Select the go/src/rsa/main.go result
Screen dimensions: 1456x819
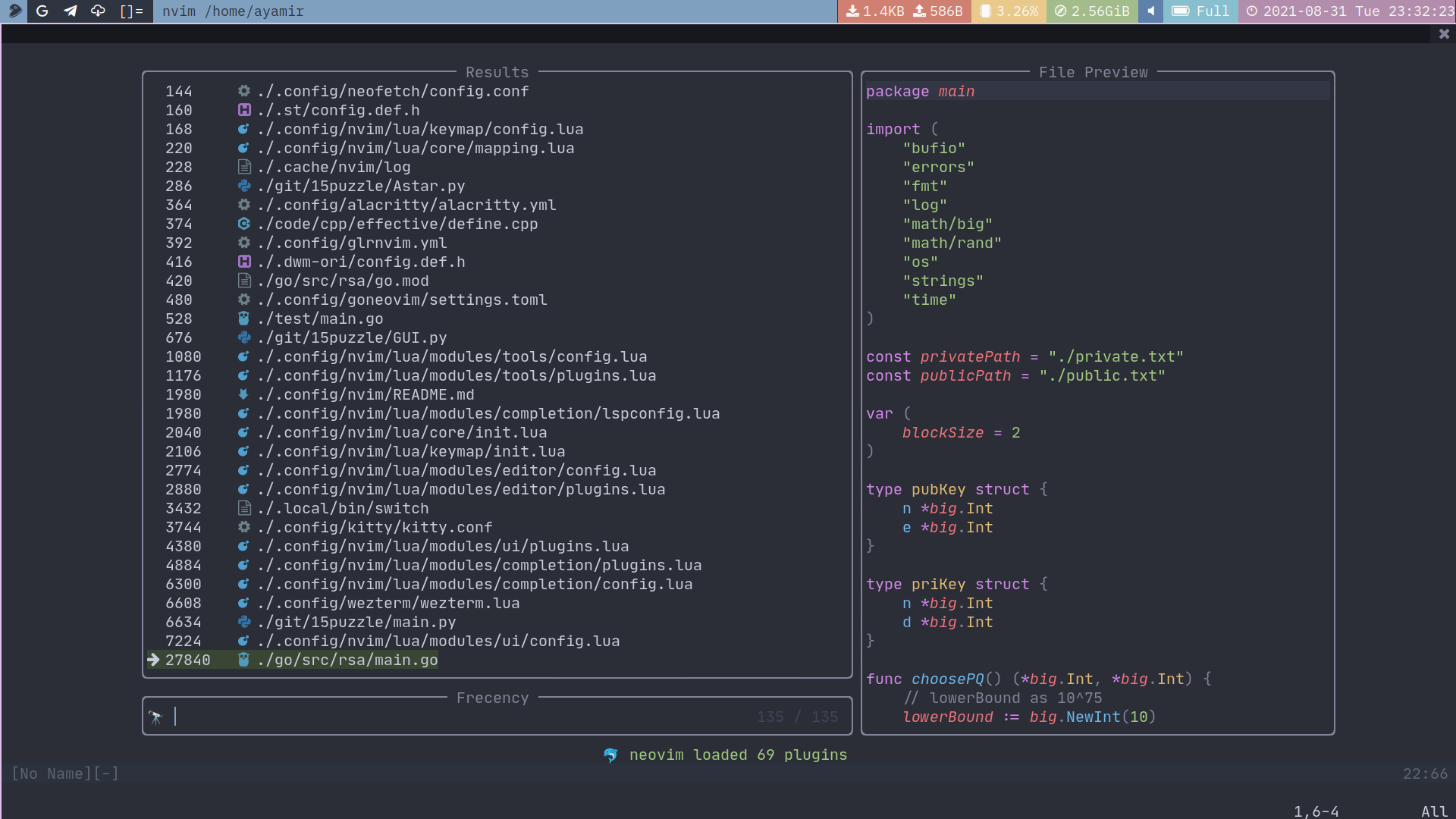tap(348, 660)
